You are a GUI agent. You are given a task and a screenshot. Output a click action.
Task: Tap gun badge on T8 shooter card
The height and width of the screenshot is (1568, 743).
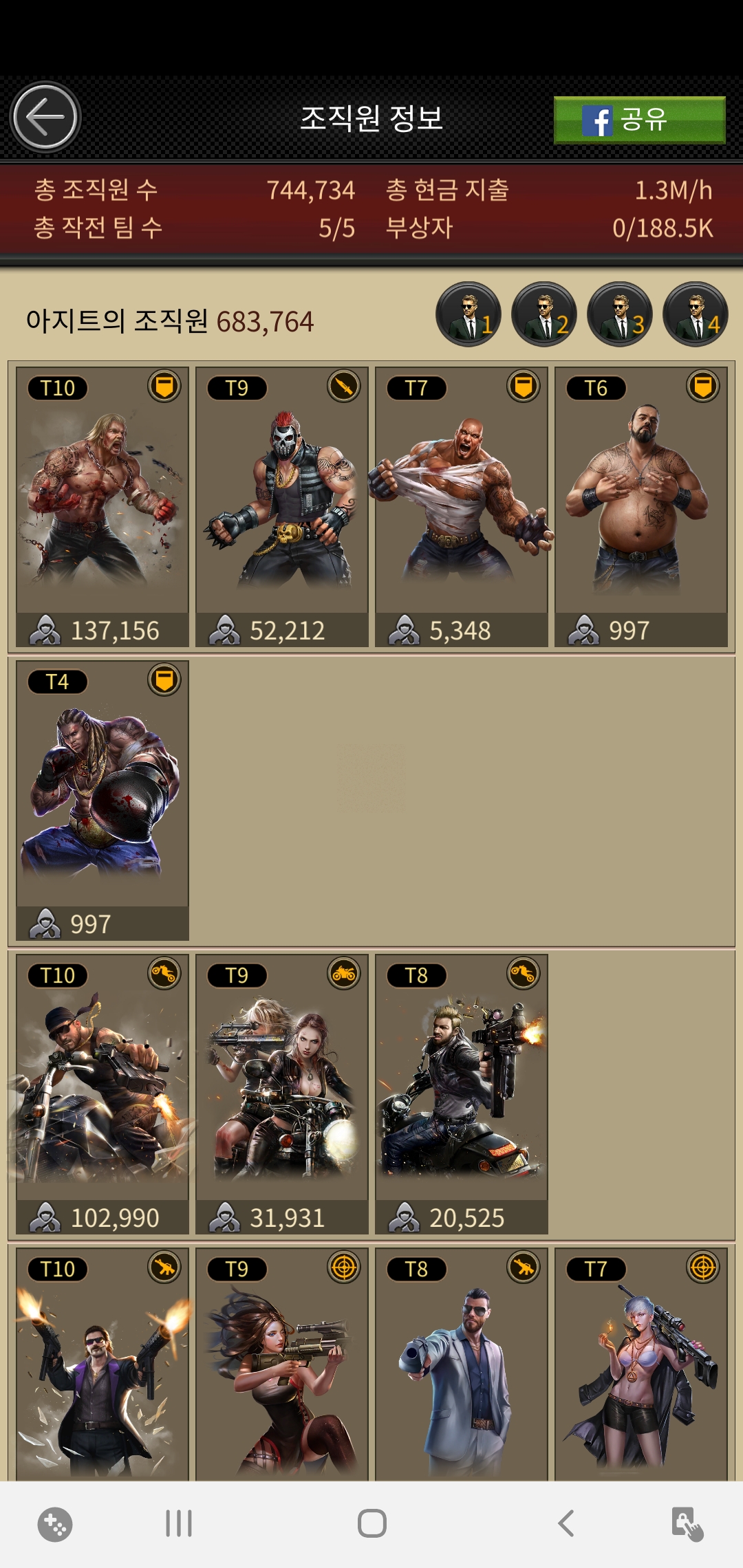(524, 1267)
